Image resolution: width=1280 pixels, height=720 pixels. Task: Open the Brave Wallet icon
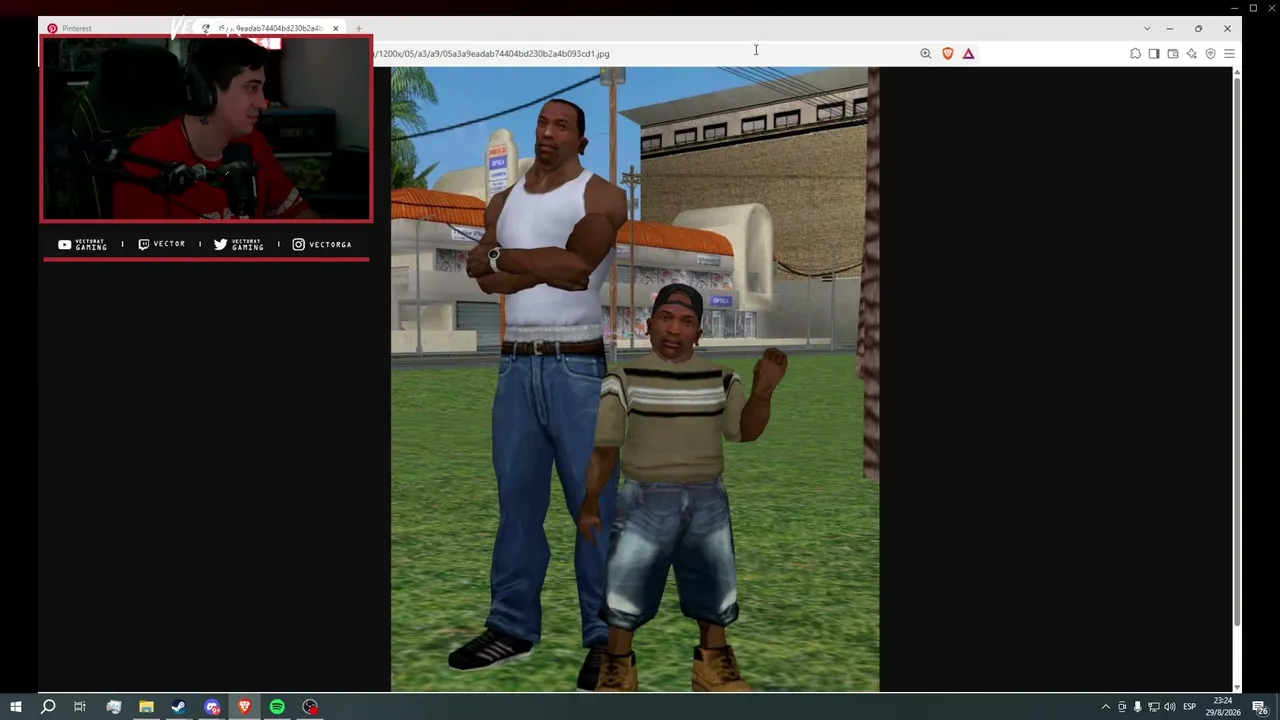(1173, 54)
